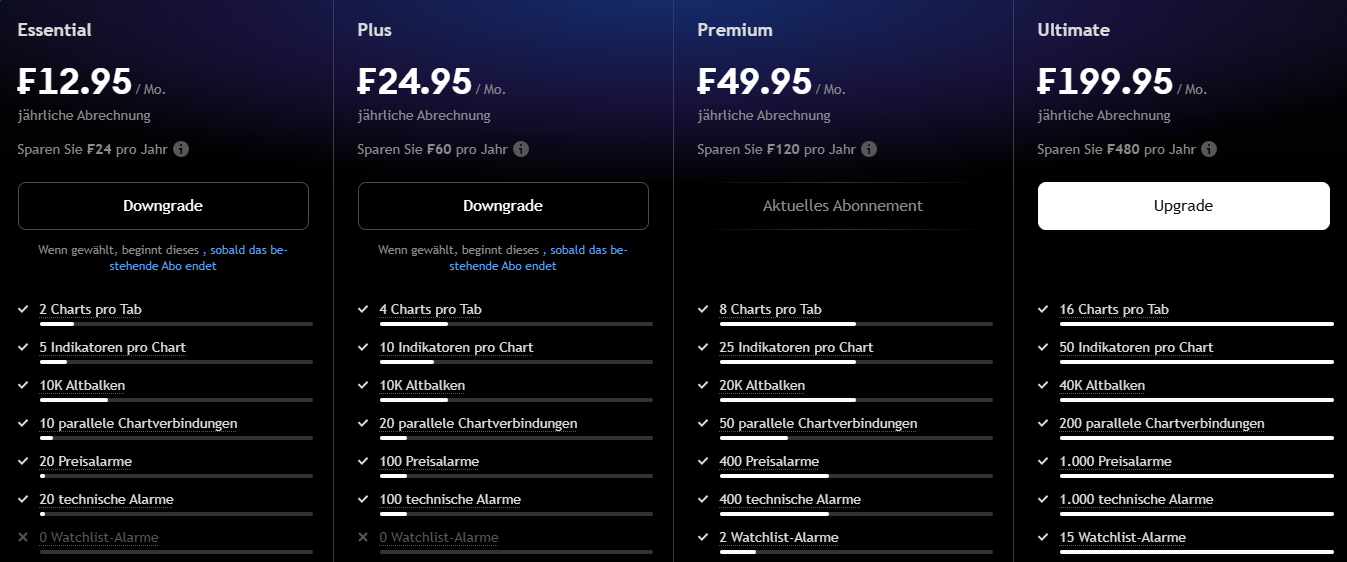Click X icon beside Essential 0 Watchlist-Alarme
The height and width of the screenshot is (562, 1347).
click(23, 537)
